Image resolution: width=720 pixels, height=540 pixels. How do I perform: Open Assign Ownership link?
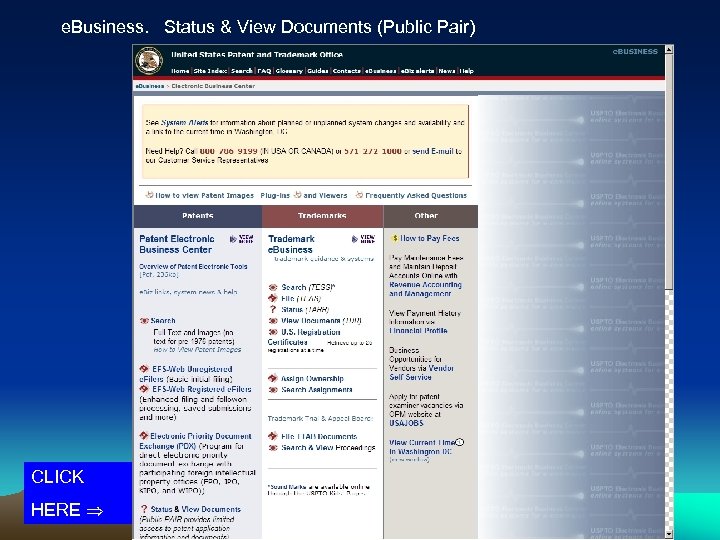[312, 378]
